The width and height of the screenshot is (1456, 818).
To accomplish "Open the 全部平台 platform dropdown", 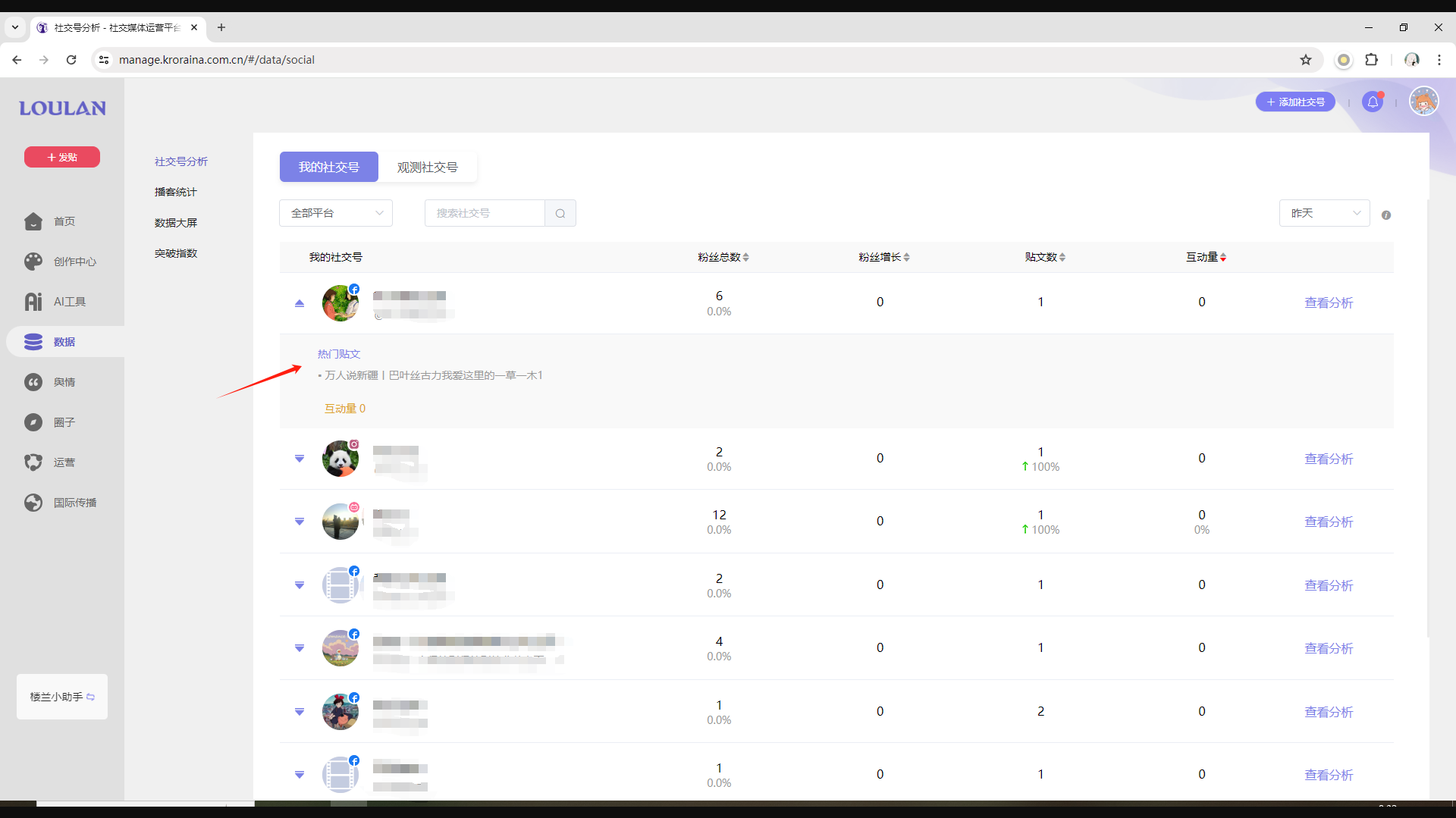I will pyautogui.click(x=336, y=213).
